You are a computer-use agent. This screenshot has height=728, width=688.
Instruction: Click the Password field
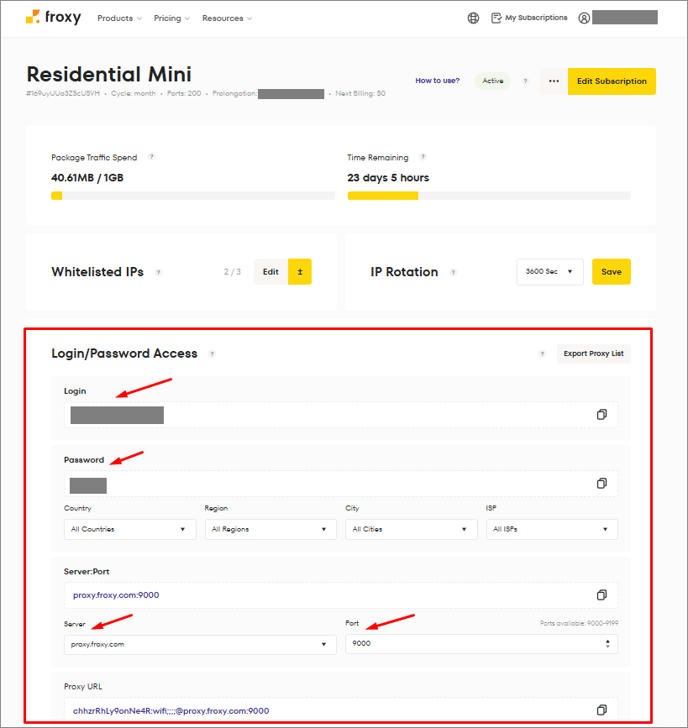point(341,484)
